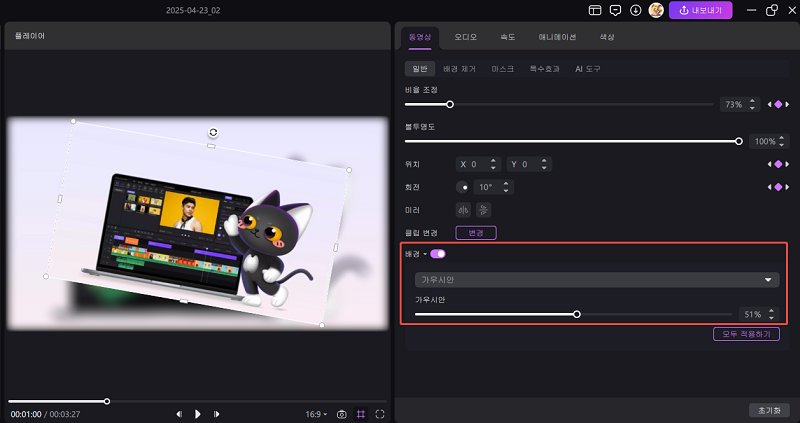Open the message feedback icon in title bar

[615, 10]
